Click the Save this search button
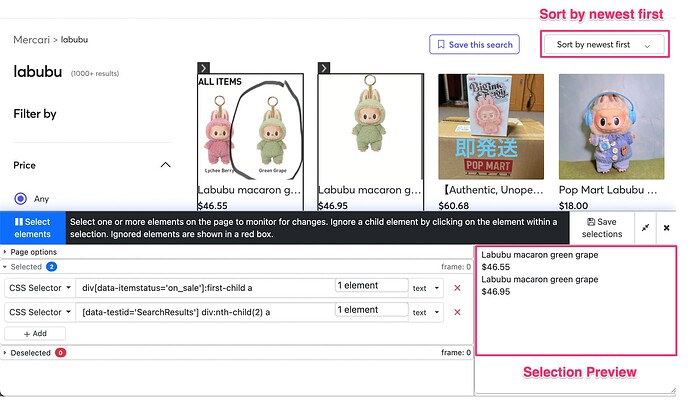This screenshot has height=408, width=690. click(x=474, y=44)
